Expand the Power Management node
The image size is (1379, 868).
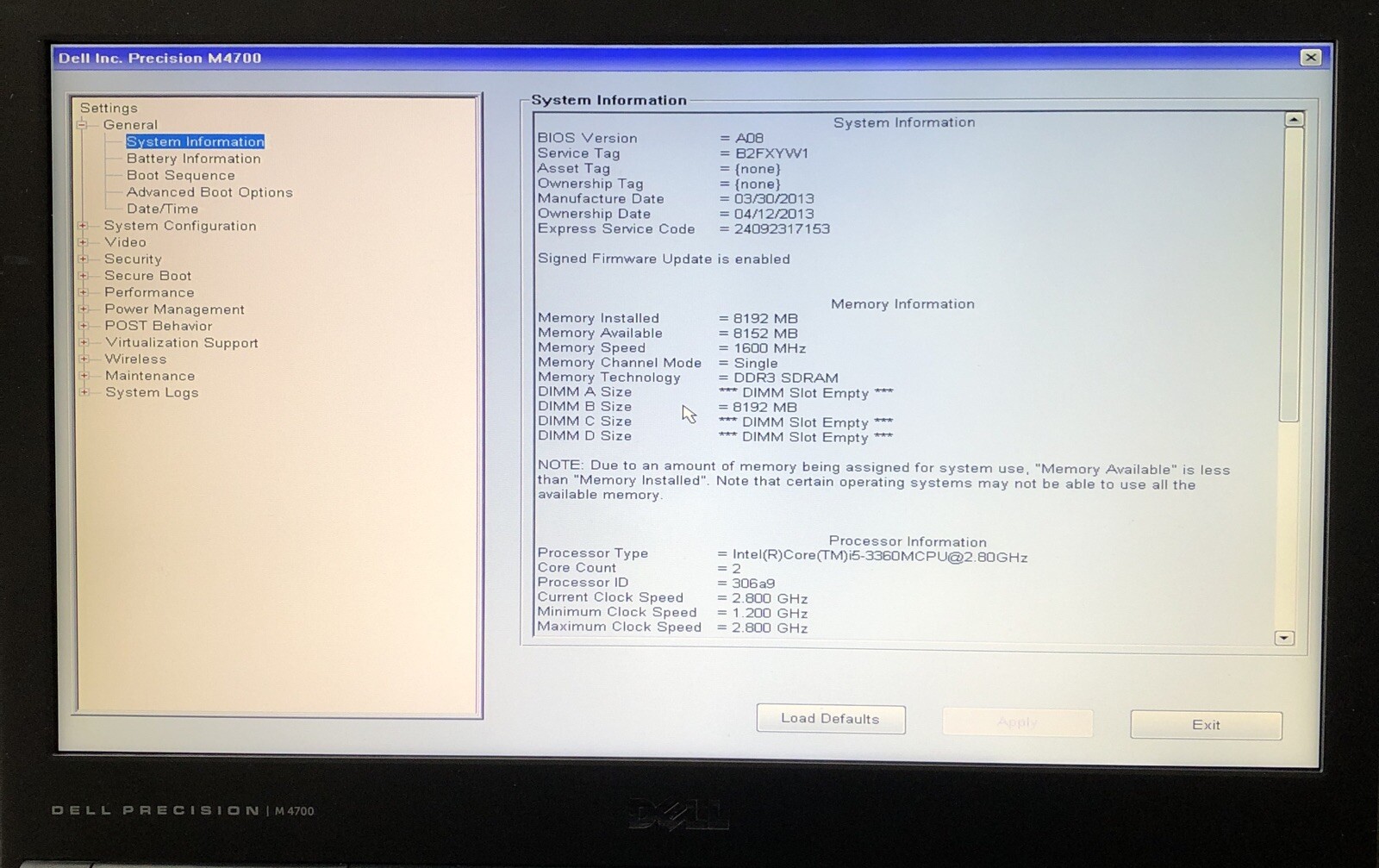point(84,309)
